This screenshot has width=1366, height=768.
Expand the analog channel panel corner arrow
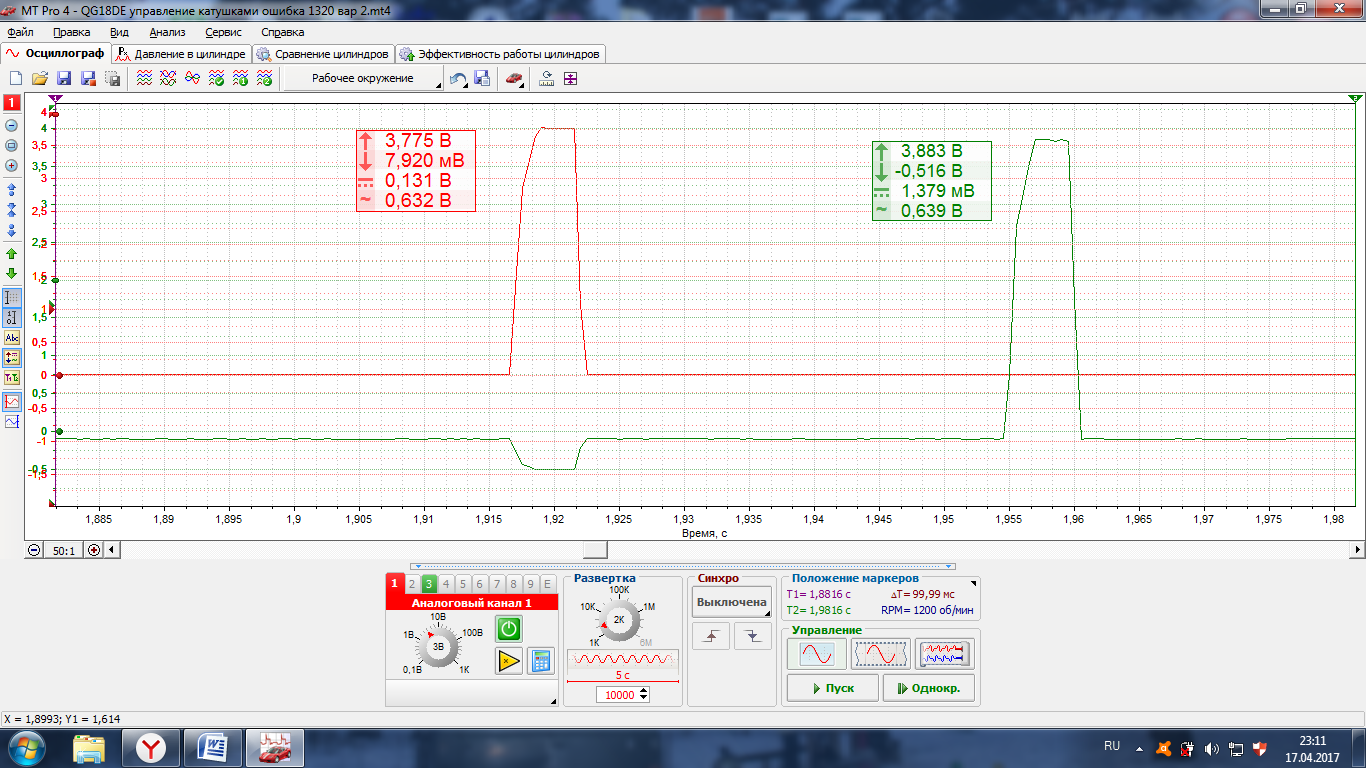[553, 702]
